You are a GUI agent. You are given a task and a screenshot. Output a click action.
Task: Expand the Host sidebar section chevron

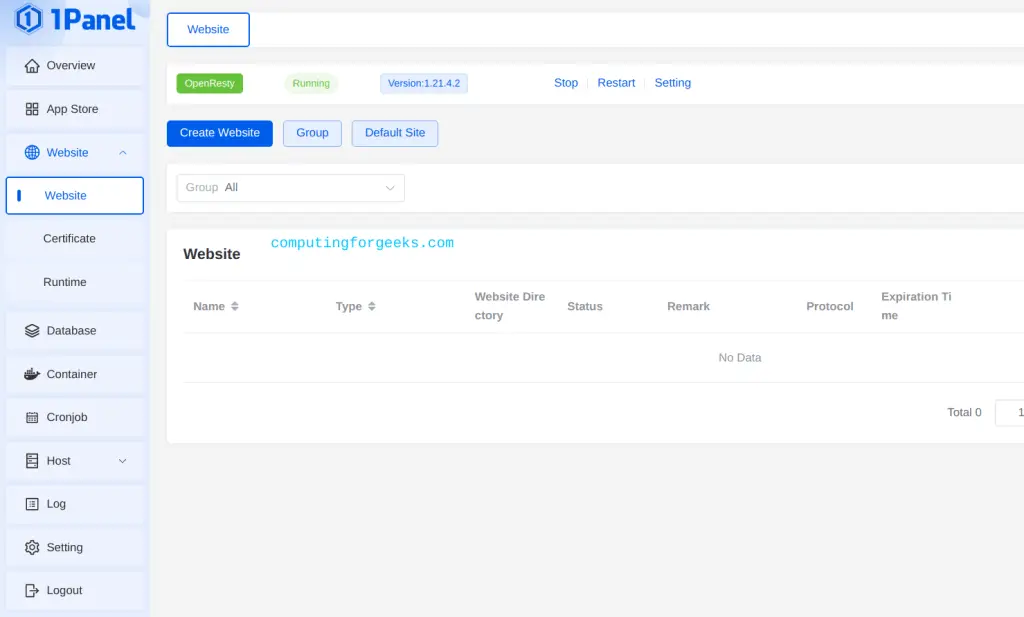[x=122, y=461]
